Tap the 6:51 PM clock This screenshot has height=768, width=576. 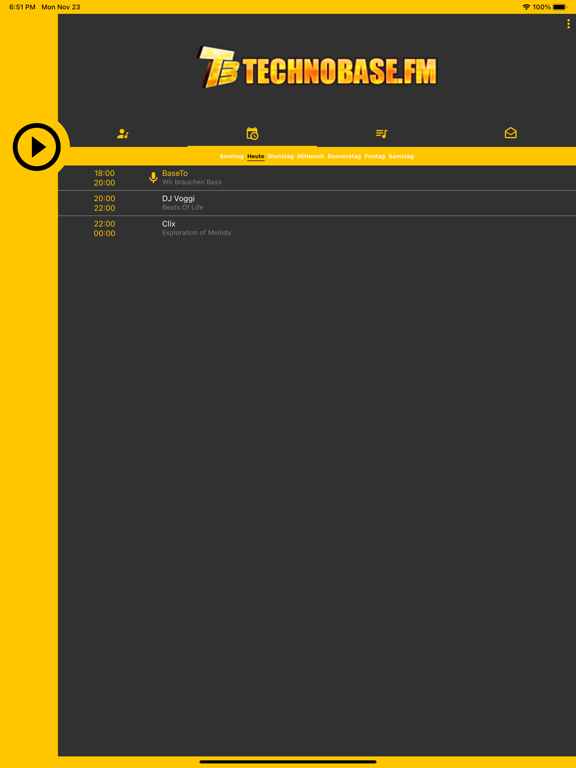(x=22, y=7)
